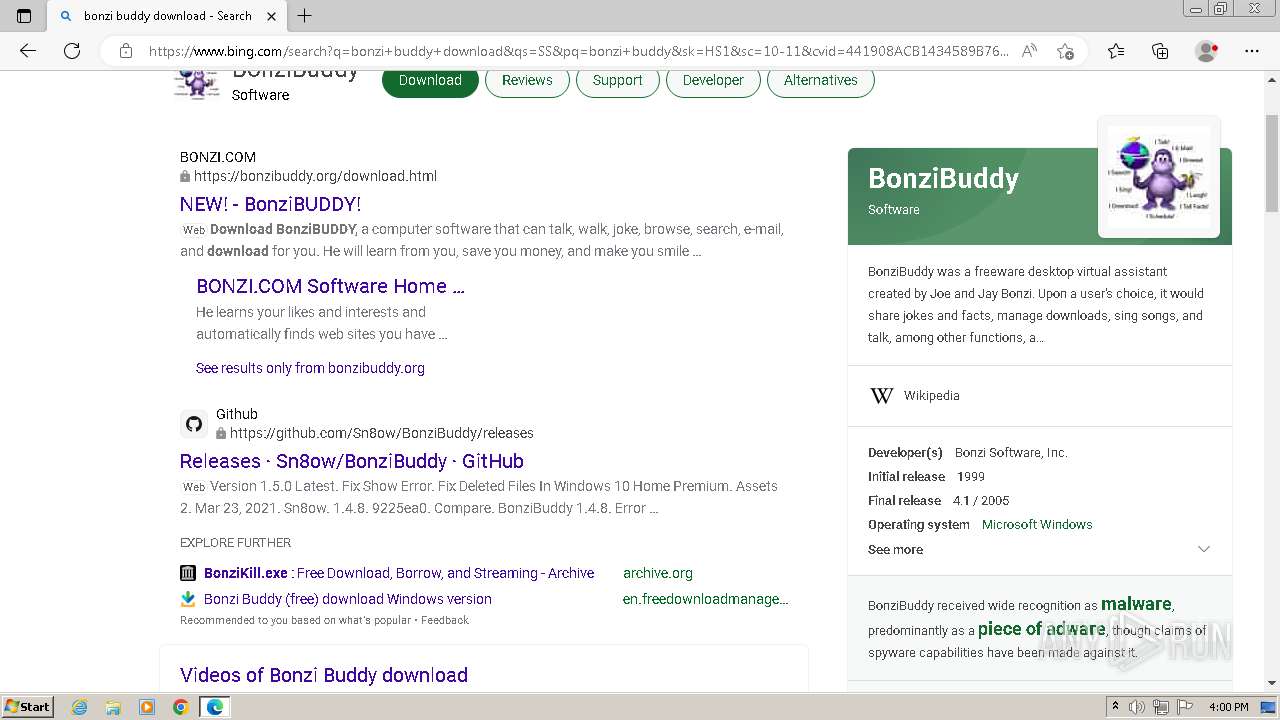Click the network tray icon
The height and width of the screenshot is (720, 1280).
click(x=1160, y=707)
